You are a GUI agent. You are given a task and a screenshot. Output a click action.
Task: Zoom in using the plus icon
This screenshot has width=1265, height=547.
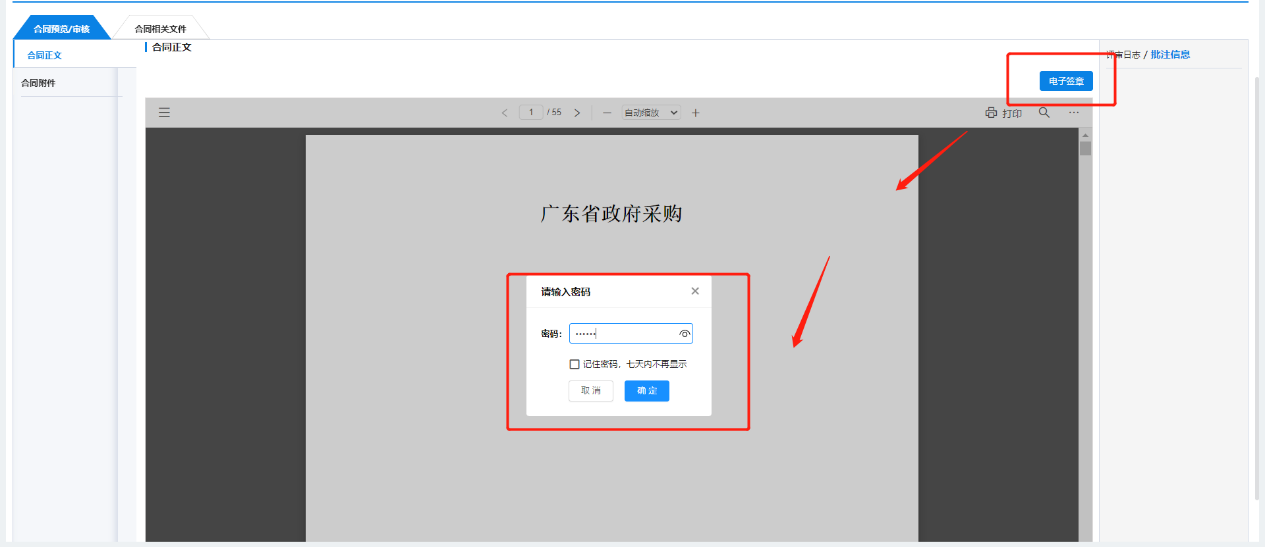pos(696,113)
